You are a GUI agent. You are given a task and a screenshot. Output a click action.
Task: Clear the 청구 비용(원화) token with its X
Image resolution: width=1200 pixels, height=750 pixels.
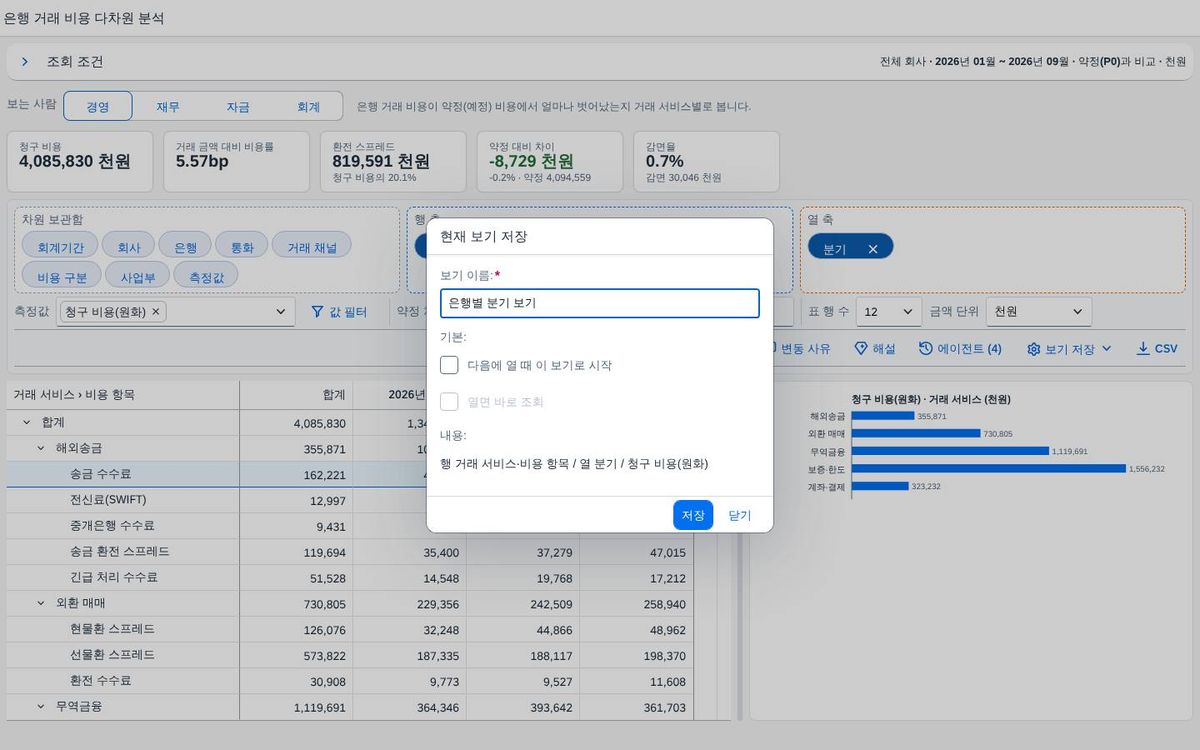click(x=156, y=312)
